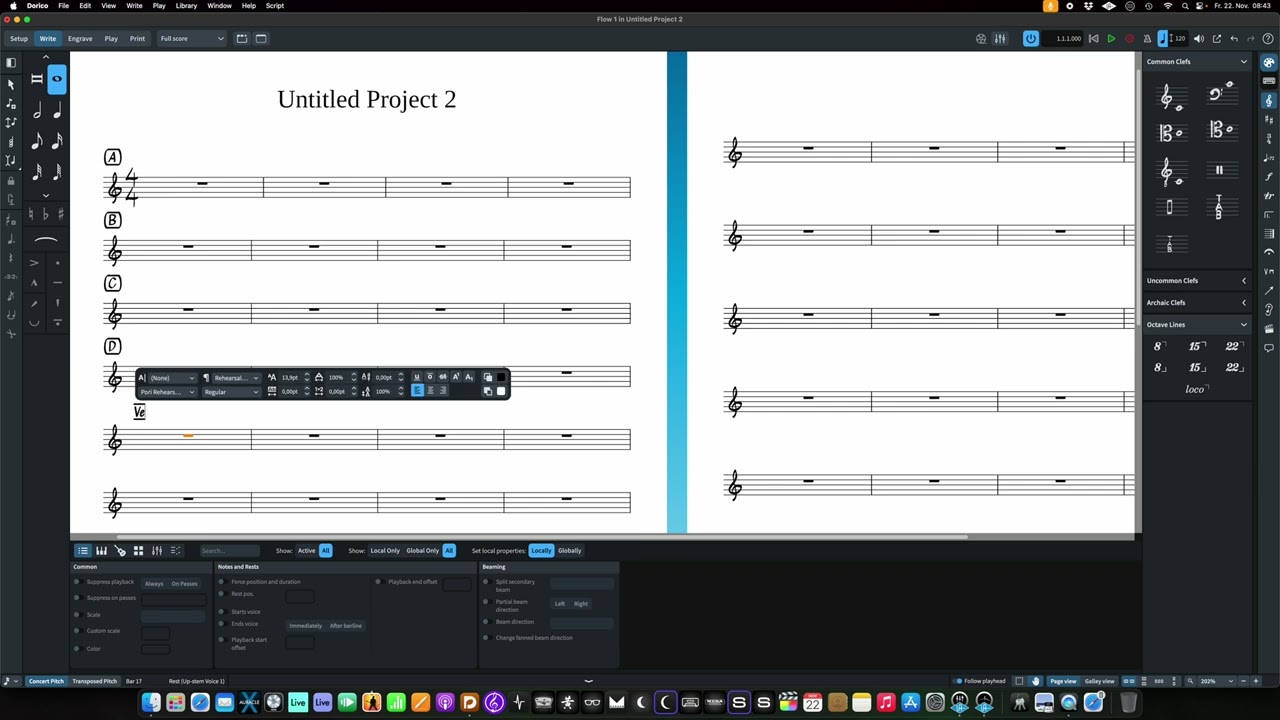
Task: Enable the Playback end offset property
Action: pyautogui.click(x=379, y=582)
